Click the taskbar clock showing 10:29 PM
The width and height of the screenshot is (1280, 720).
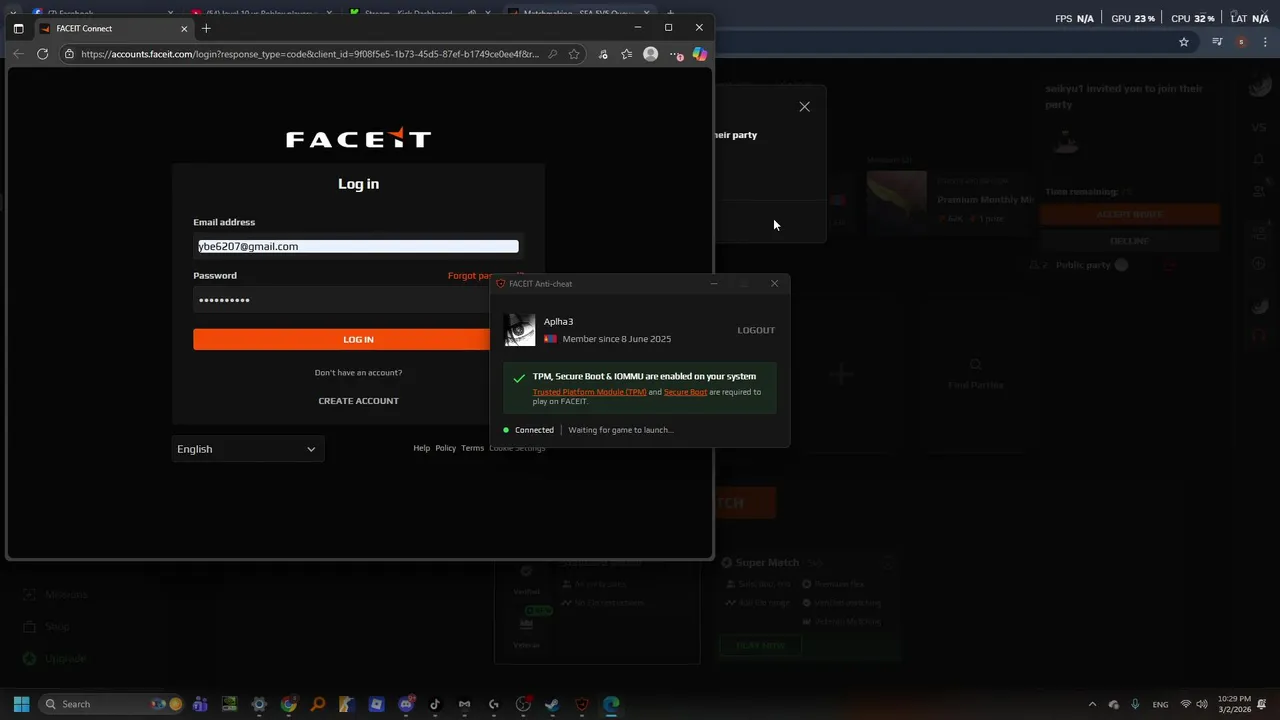[x=1235, y=704]
